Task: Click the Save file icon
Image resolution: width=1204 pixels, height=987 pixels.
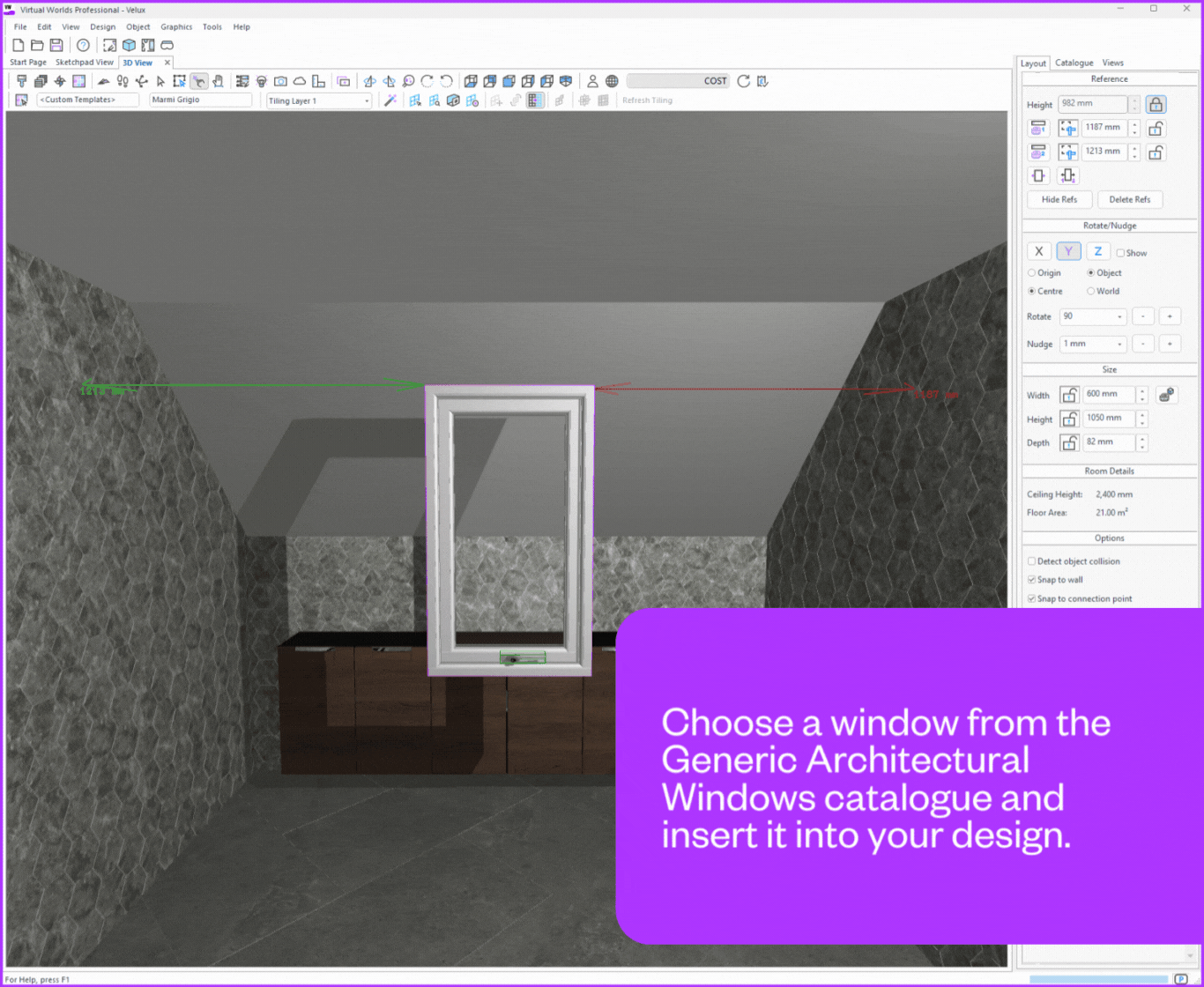Action: (x=56, y=45)
